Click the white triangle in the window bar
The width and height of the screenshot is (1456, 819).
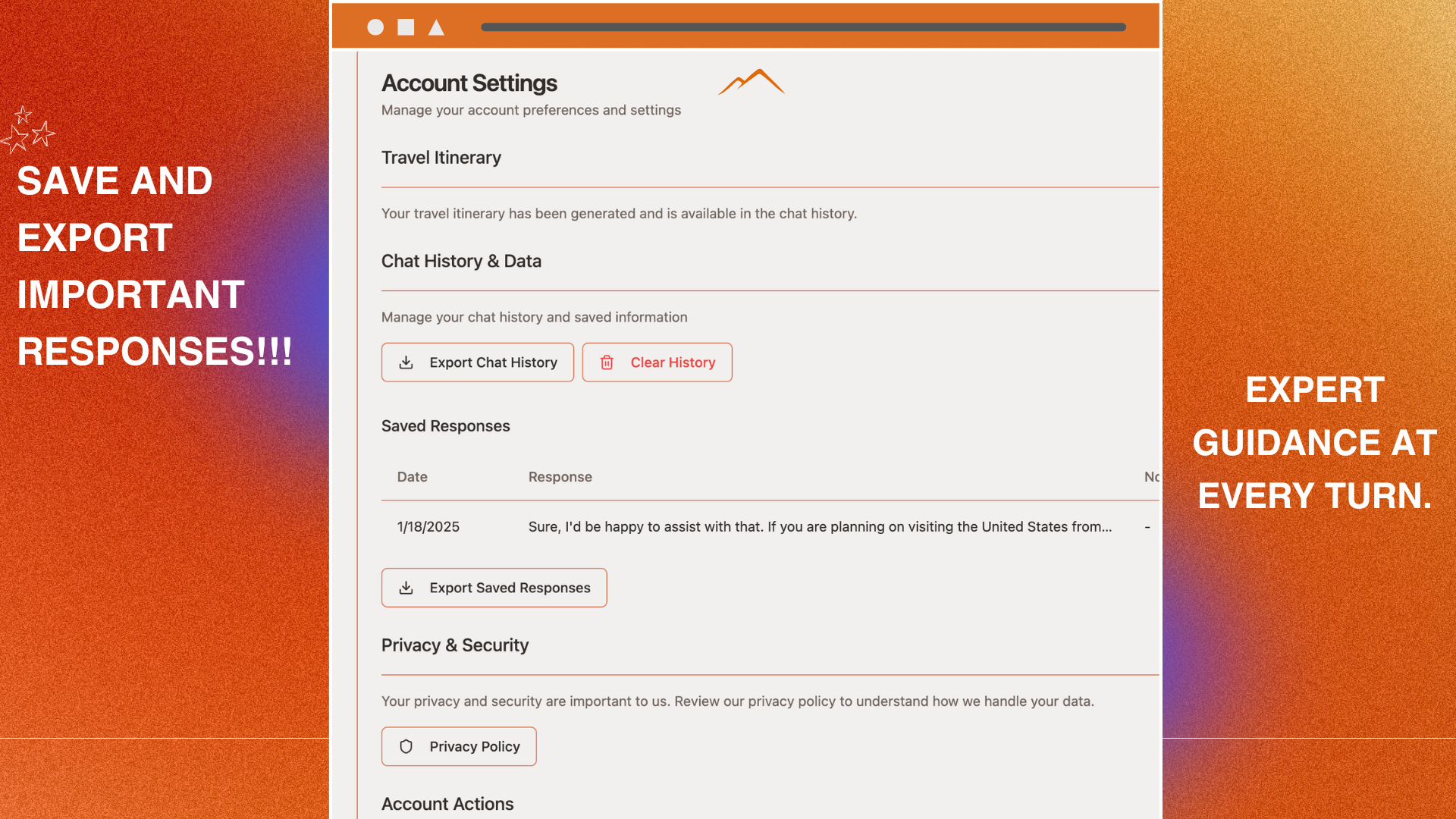pyautogui.click(x=436, y=28)
